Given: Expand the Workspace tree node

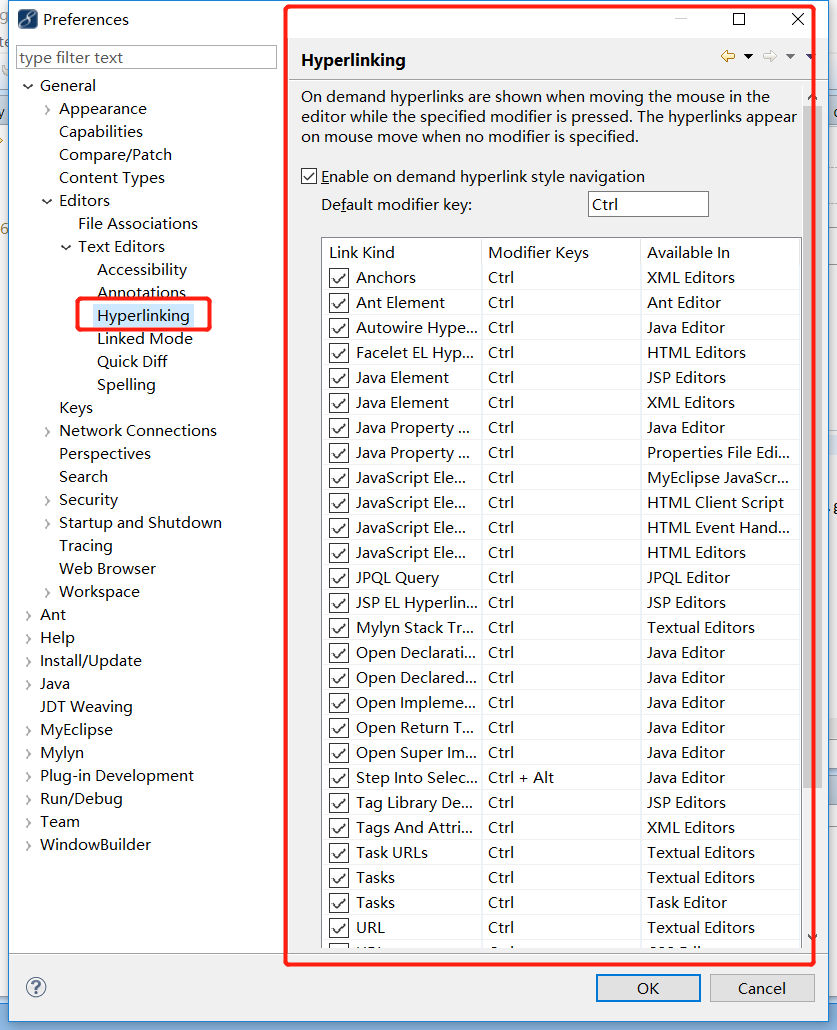Looking at the screenshot, I should click(x=47, y=592).
